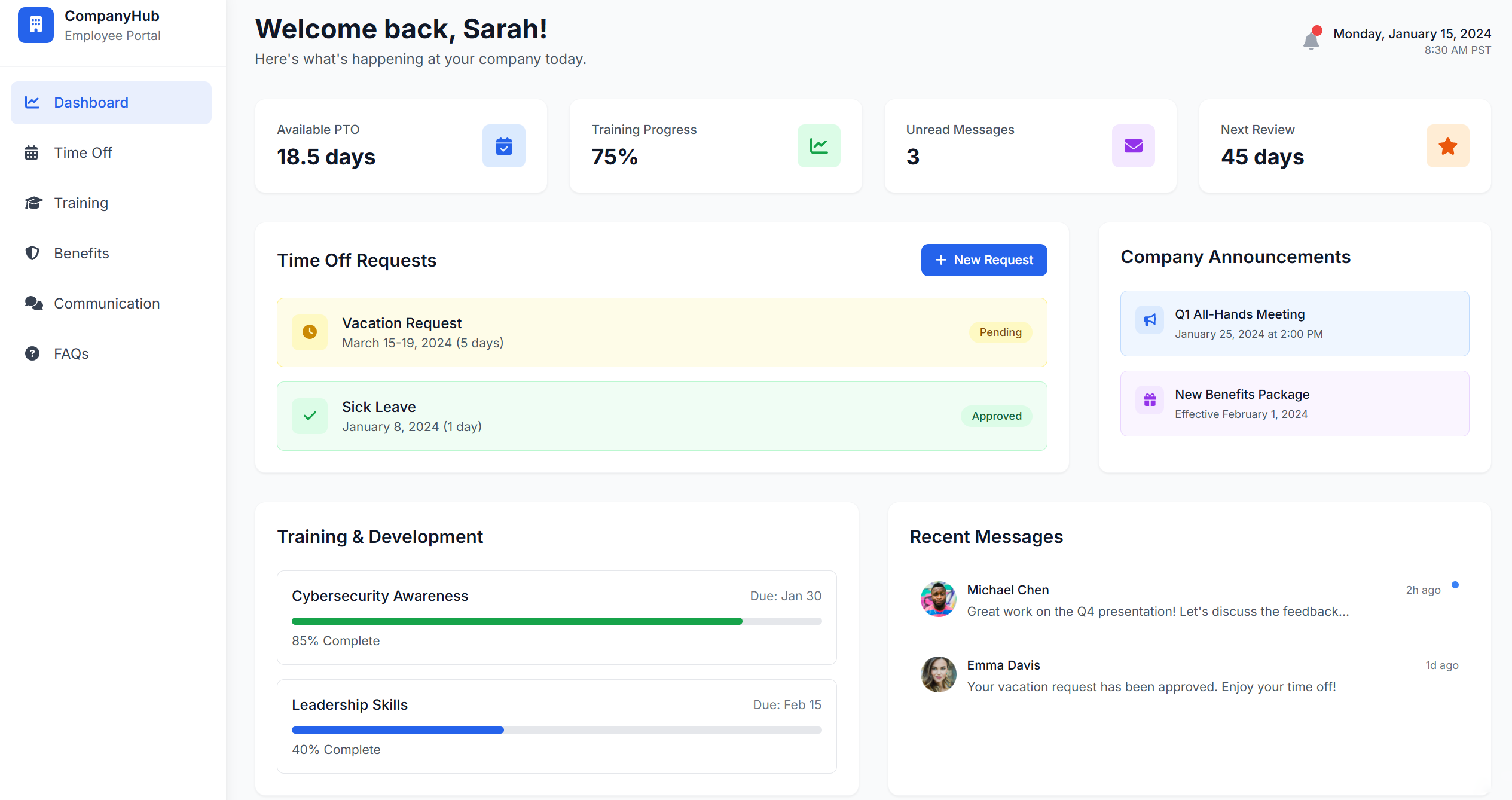The image size is (1512, 800).
Task: Click the Pending status badge
Action: 1000,332
